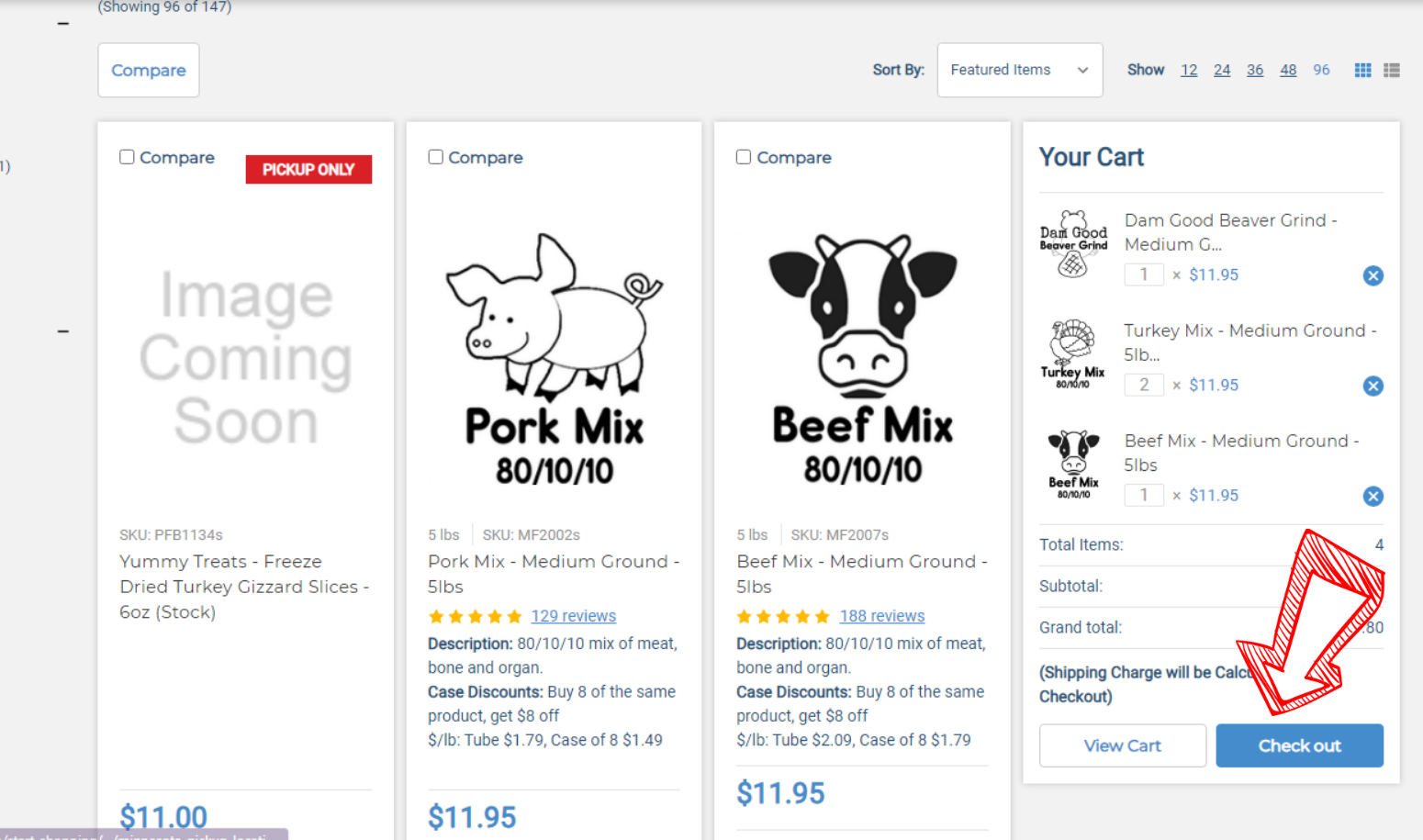This screenshot has width=1423, height=840.
Task: Tick the Compare checkbox on Pork Mix
Action: 435,157
